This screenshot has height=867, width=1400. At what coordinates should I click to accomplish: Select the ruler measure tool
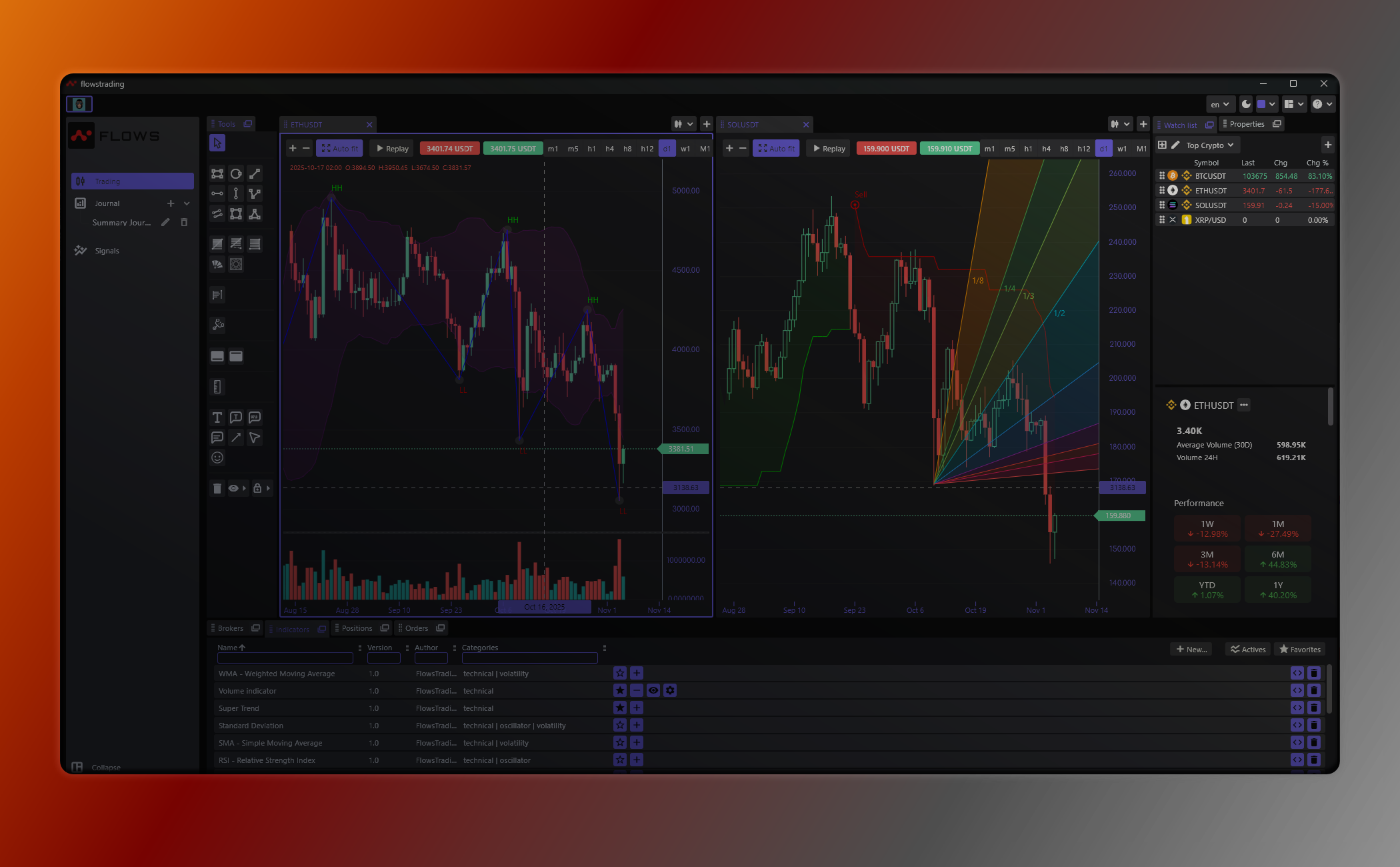click(x=217, y=387)
